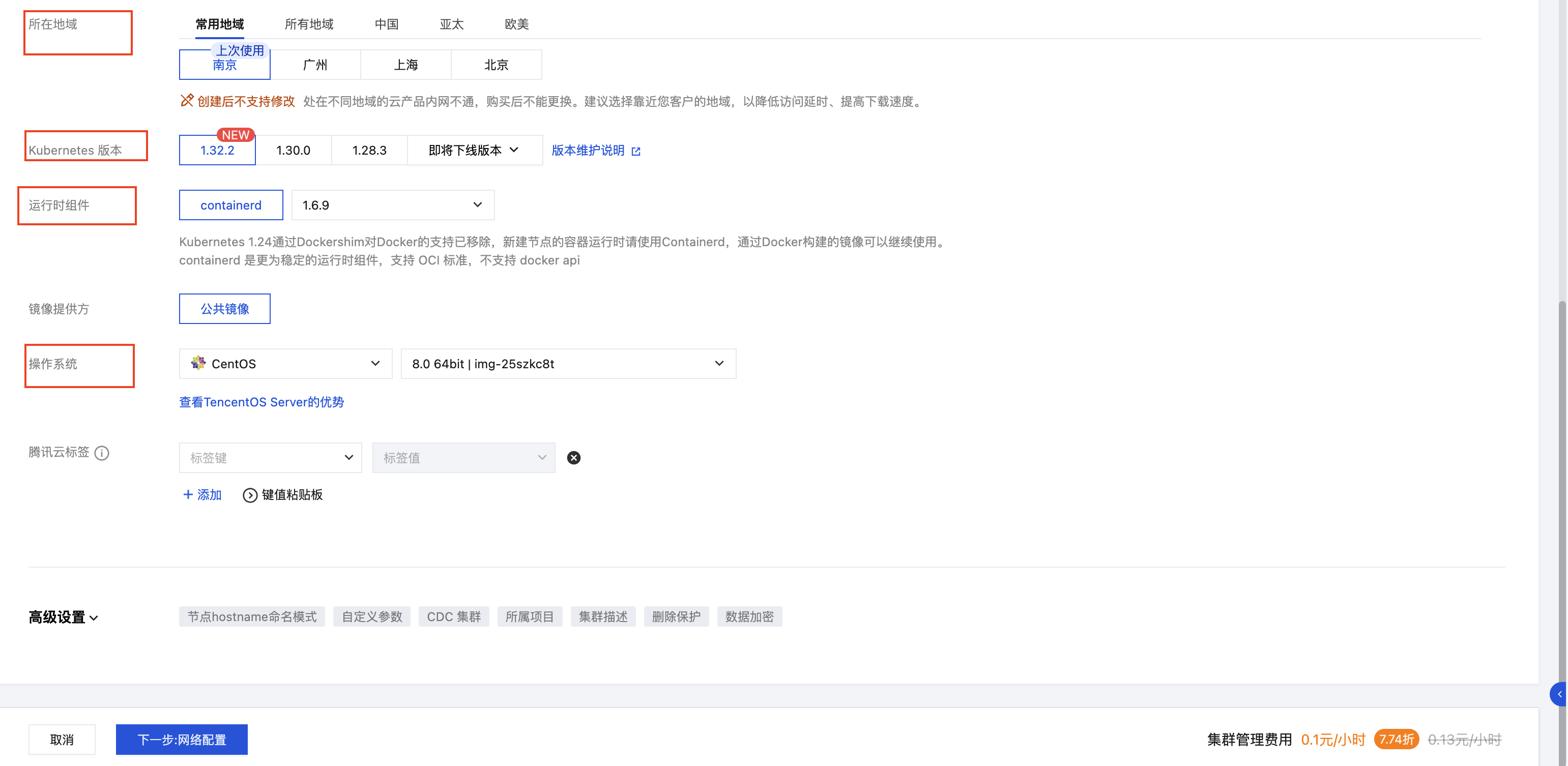1568x766 pixels.
Task: Open the 标签键 dropdown
Action: (x=270, y=458)
